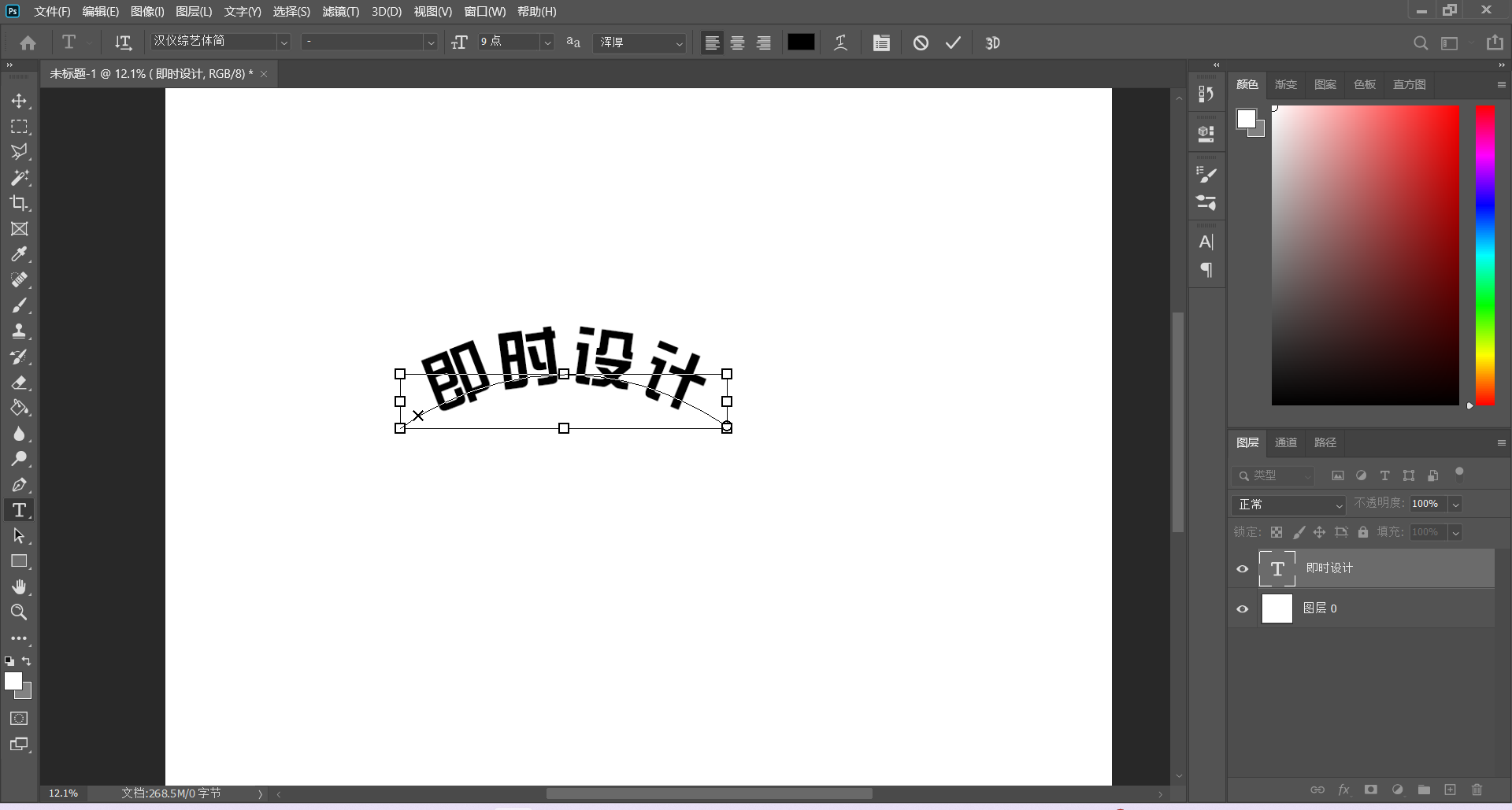The image size is (1512, 810).
Task: Switch to the 通道 tab
Action: pyautogui.click(x=1285, y=442)
